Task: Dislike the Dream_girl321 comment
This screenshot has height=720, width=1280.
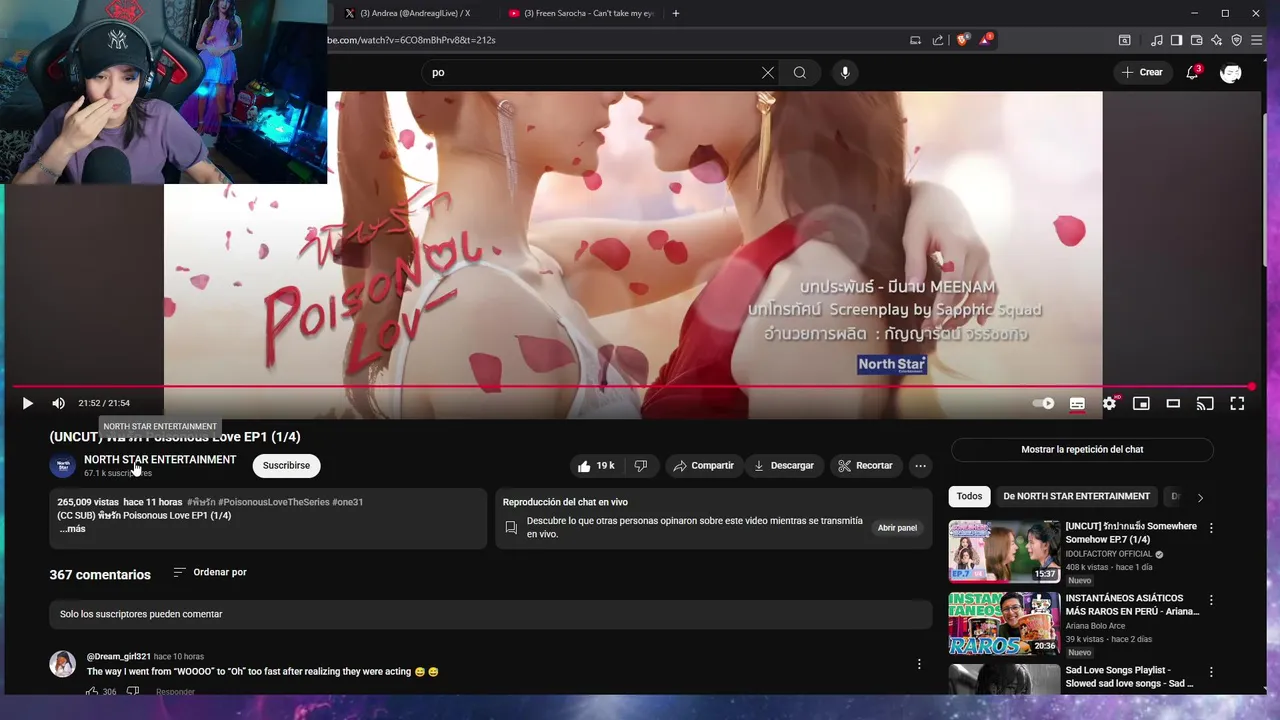Action: [132, 691]
